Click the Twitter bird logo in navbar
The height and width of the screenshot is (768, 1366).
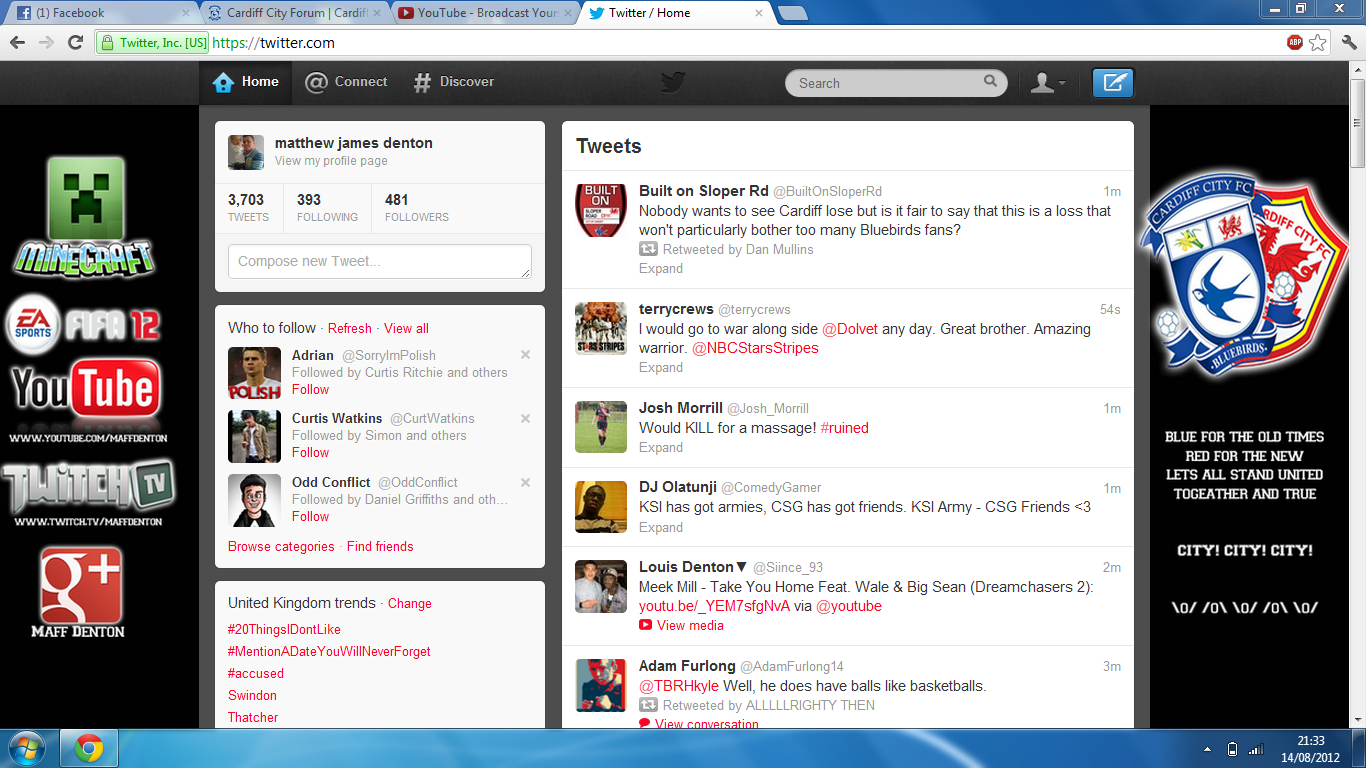(x=673, y=82)
